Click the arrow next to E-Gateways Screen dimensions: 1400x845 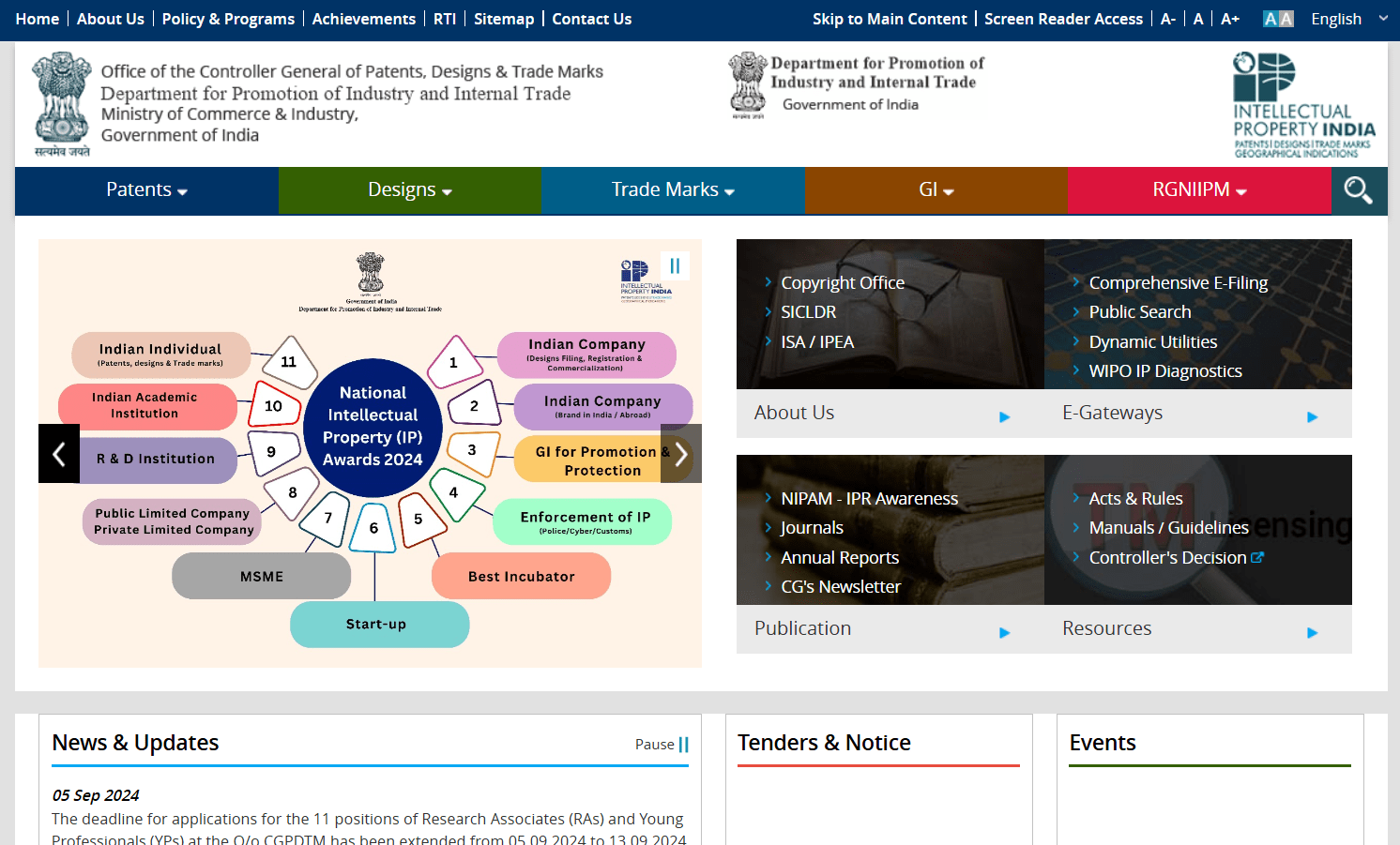click(x=1312, y=416)
